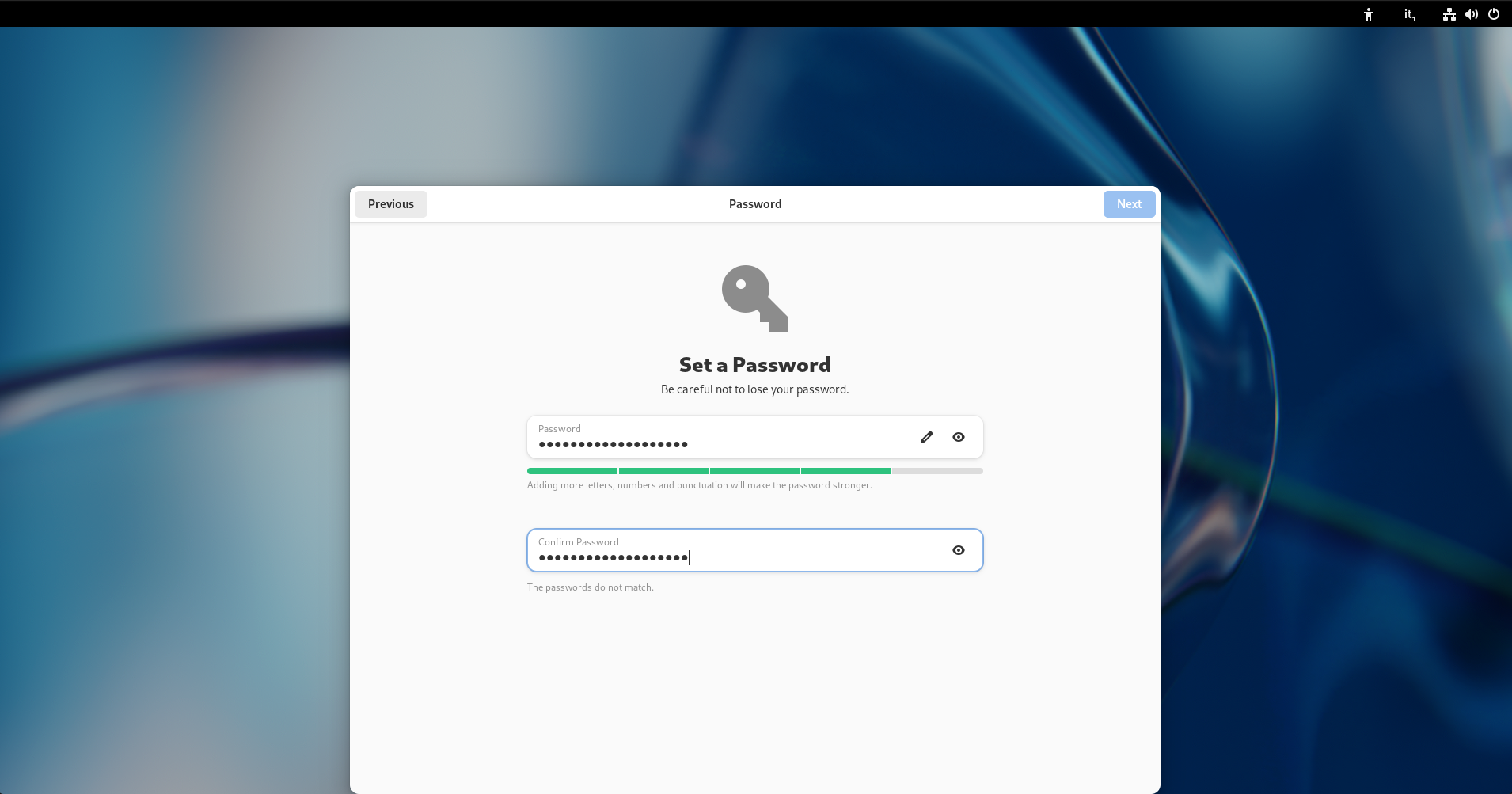Click the power icon in top bar
The width and height of the screenshot is (1512, 794).
(x=1494, y=14)
